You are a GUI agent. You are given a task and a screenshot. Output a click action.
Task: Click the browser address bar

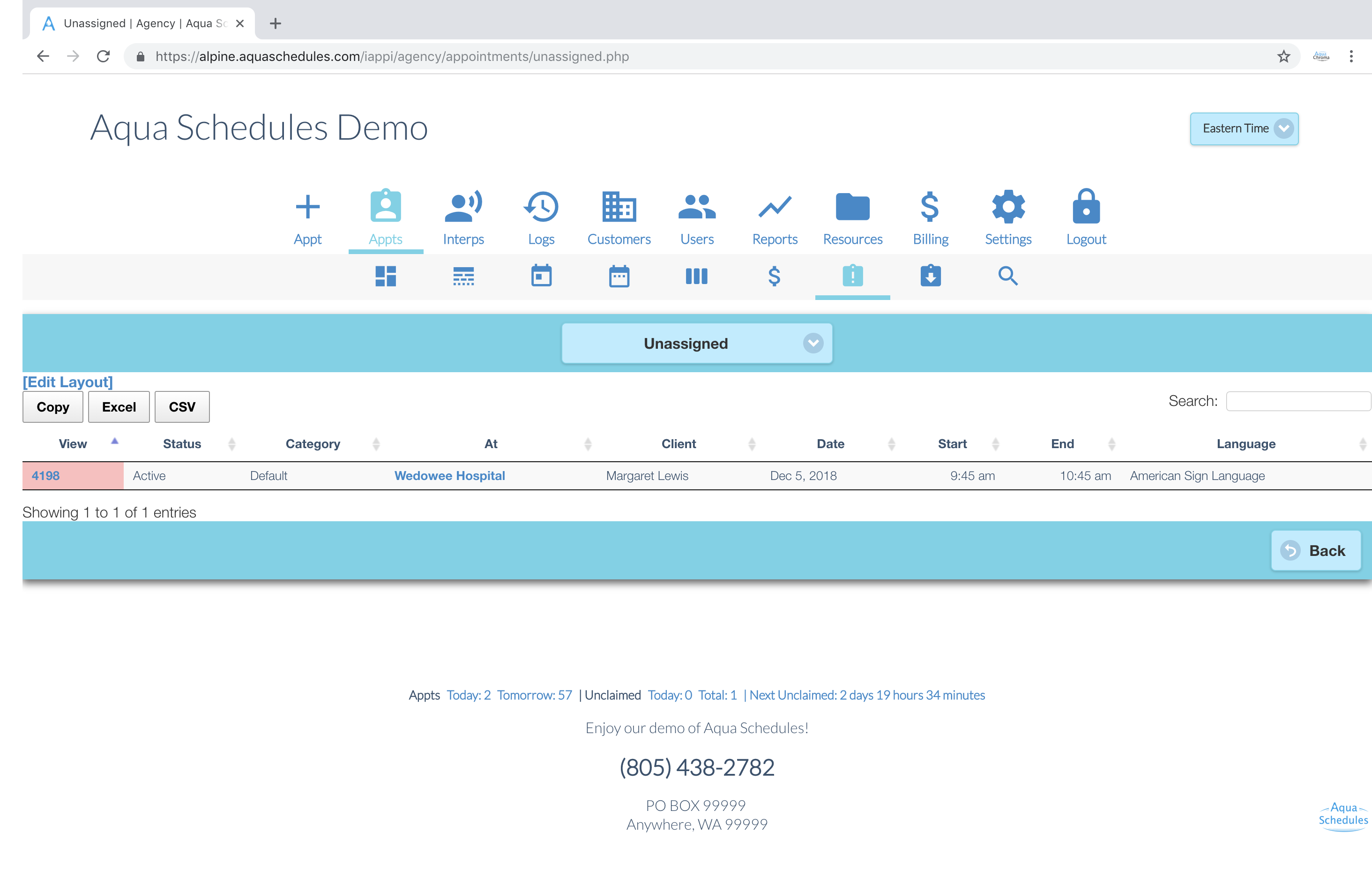[707, 56]
